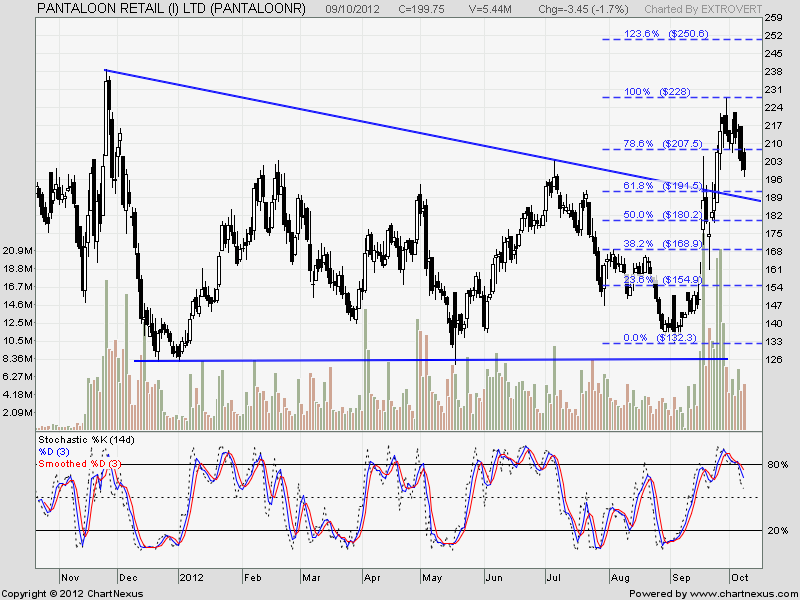Select the red Smoothed %D (3) legend

[78, 463]
